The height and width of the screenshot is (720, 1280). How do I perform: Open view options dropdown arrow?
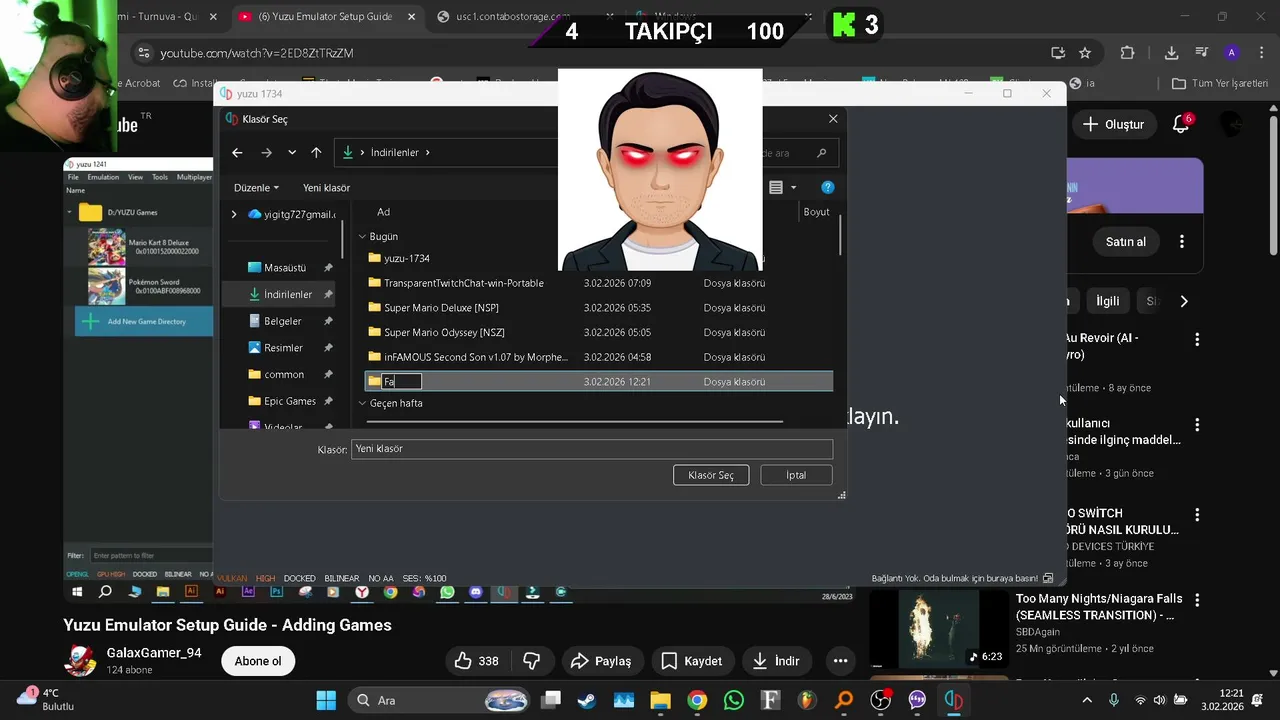click(x=794, y=187)
